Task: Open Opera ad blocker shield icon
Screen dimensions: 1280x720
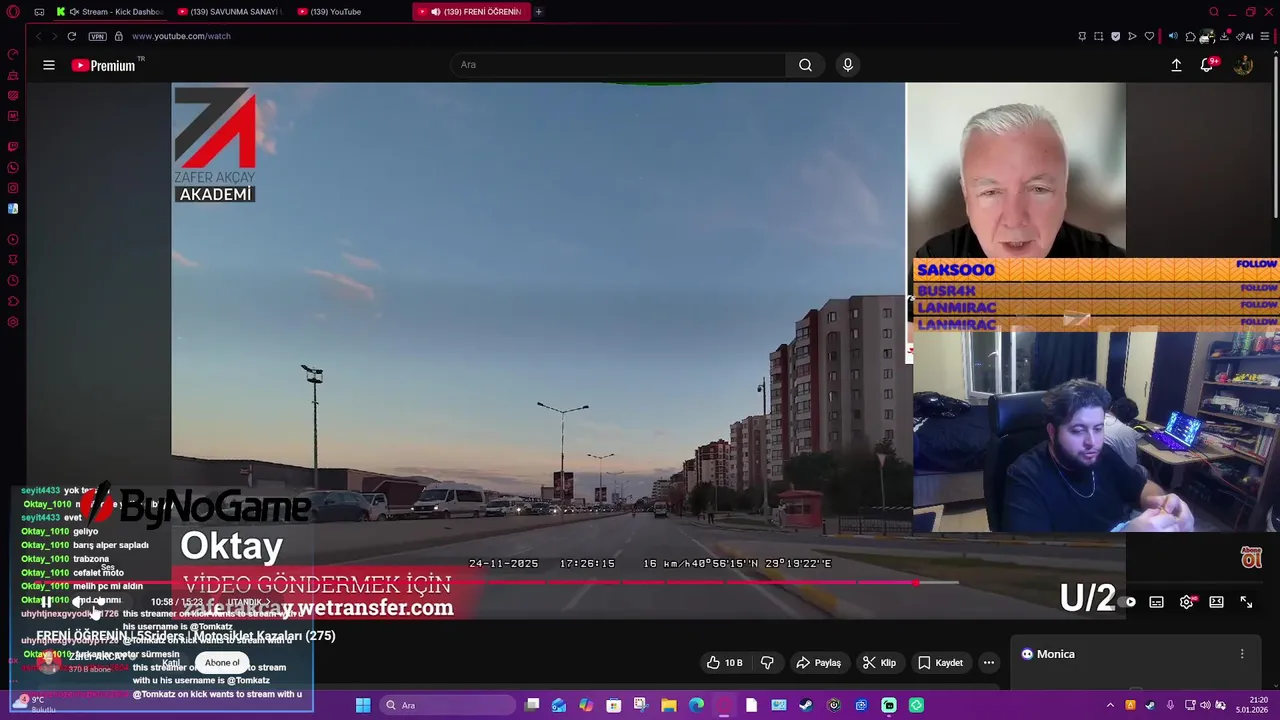Action: pos(1116,36)
